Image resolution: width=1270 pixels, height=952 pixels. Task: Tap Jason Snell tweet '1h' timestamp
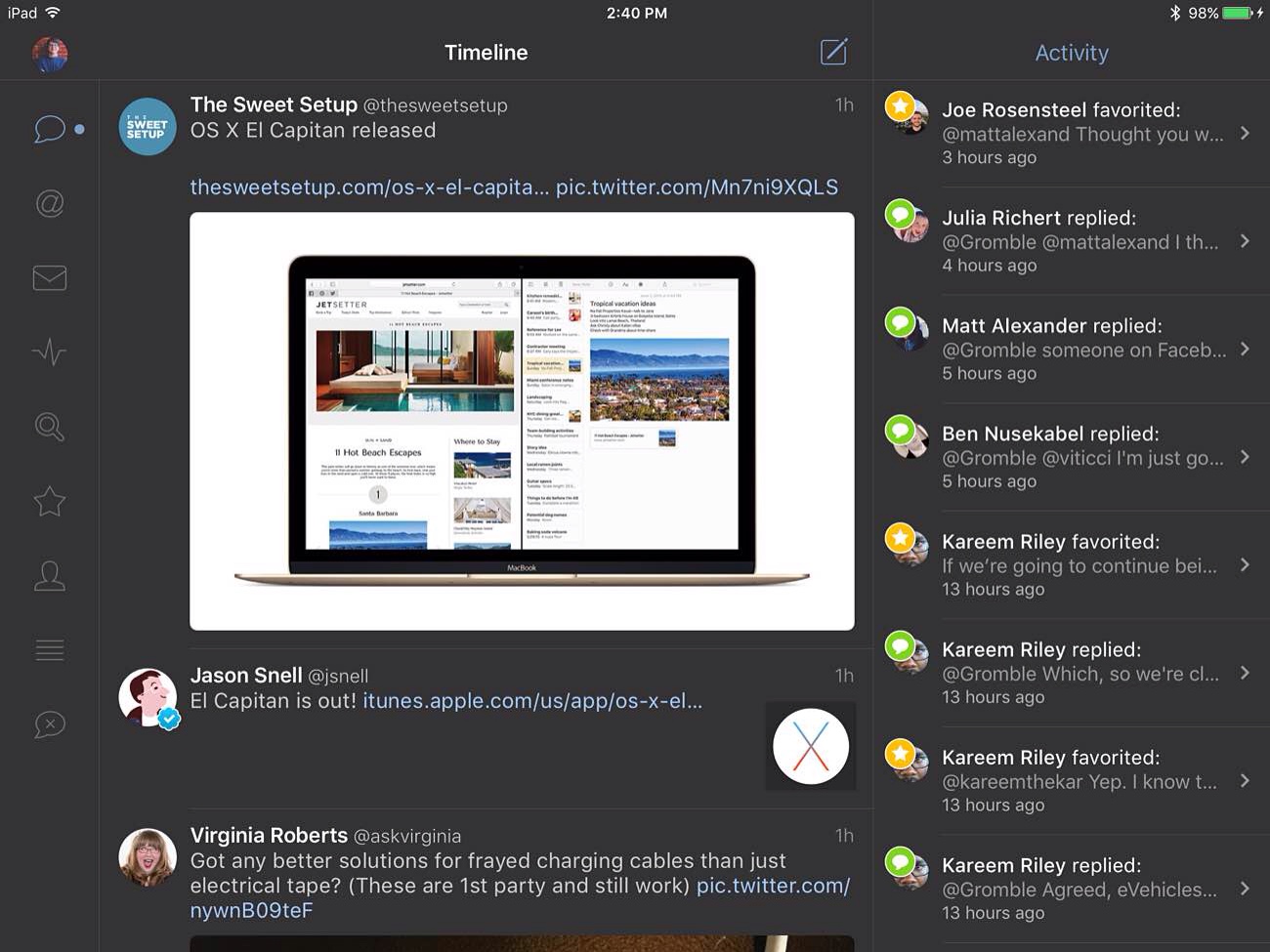[844, 676]
